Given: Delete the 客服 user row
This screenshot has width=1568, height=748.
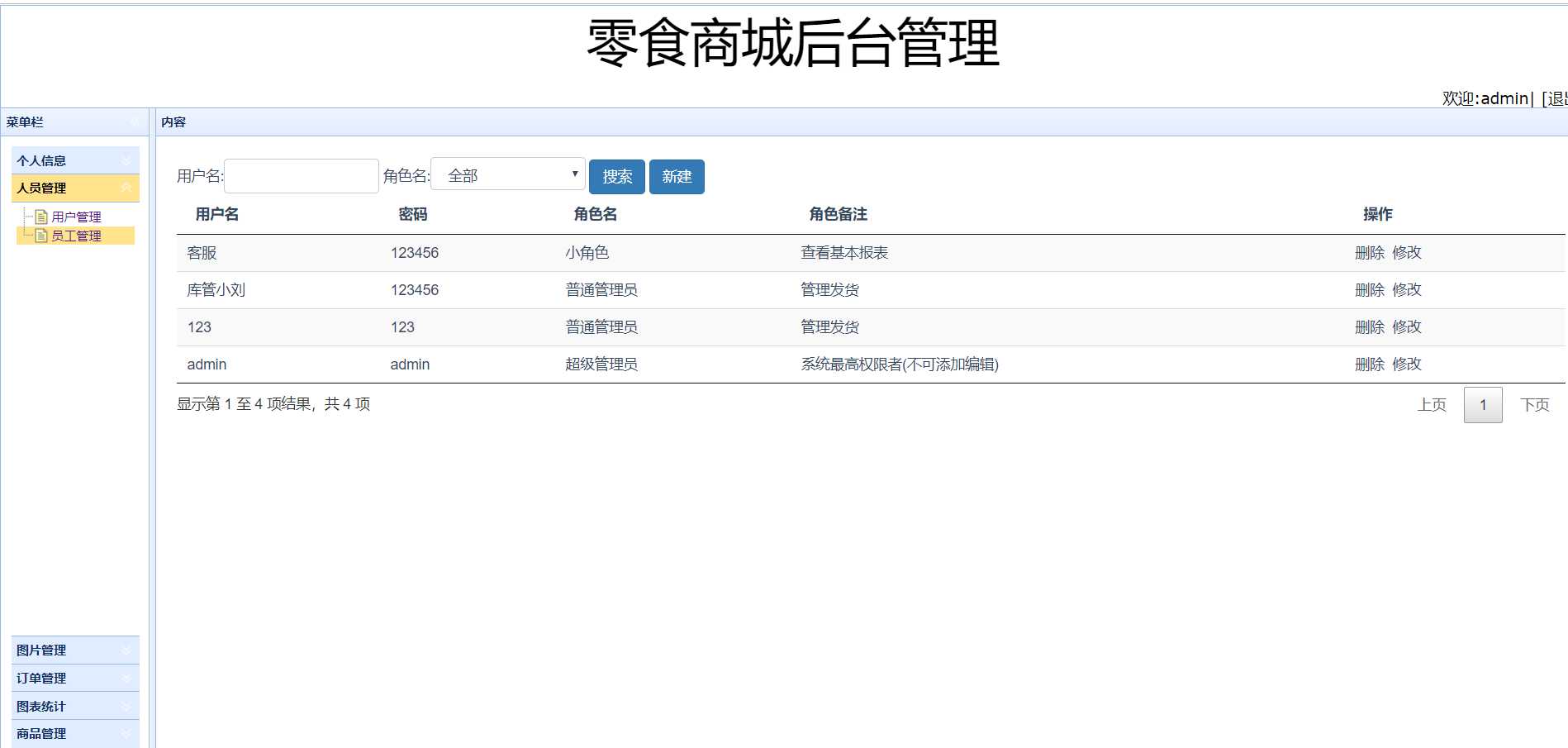Looking at the screenshot, I should [1370, 253].
